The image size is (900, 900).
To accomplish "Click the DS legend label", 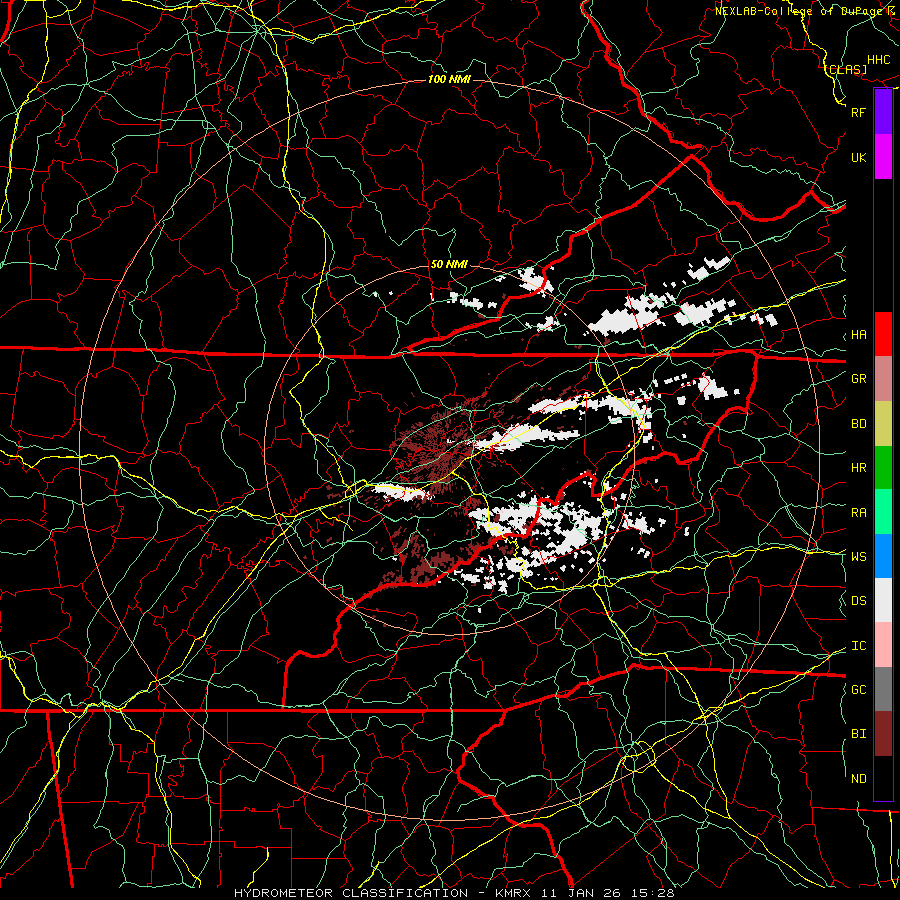I will pos(858,601).
